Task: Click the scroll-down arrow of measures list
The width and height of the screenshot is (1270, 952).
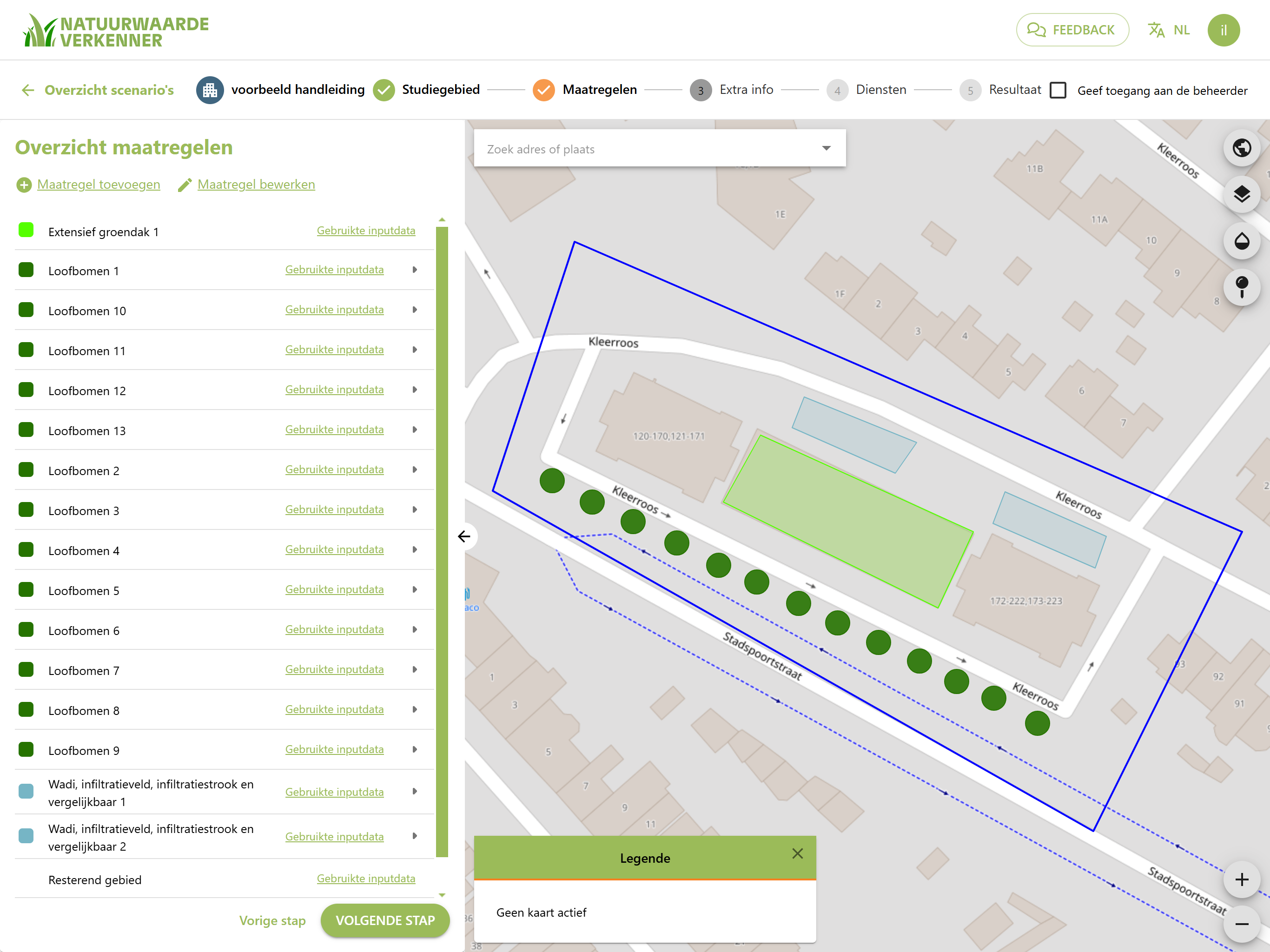Action: click(442, 895)
